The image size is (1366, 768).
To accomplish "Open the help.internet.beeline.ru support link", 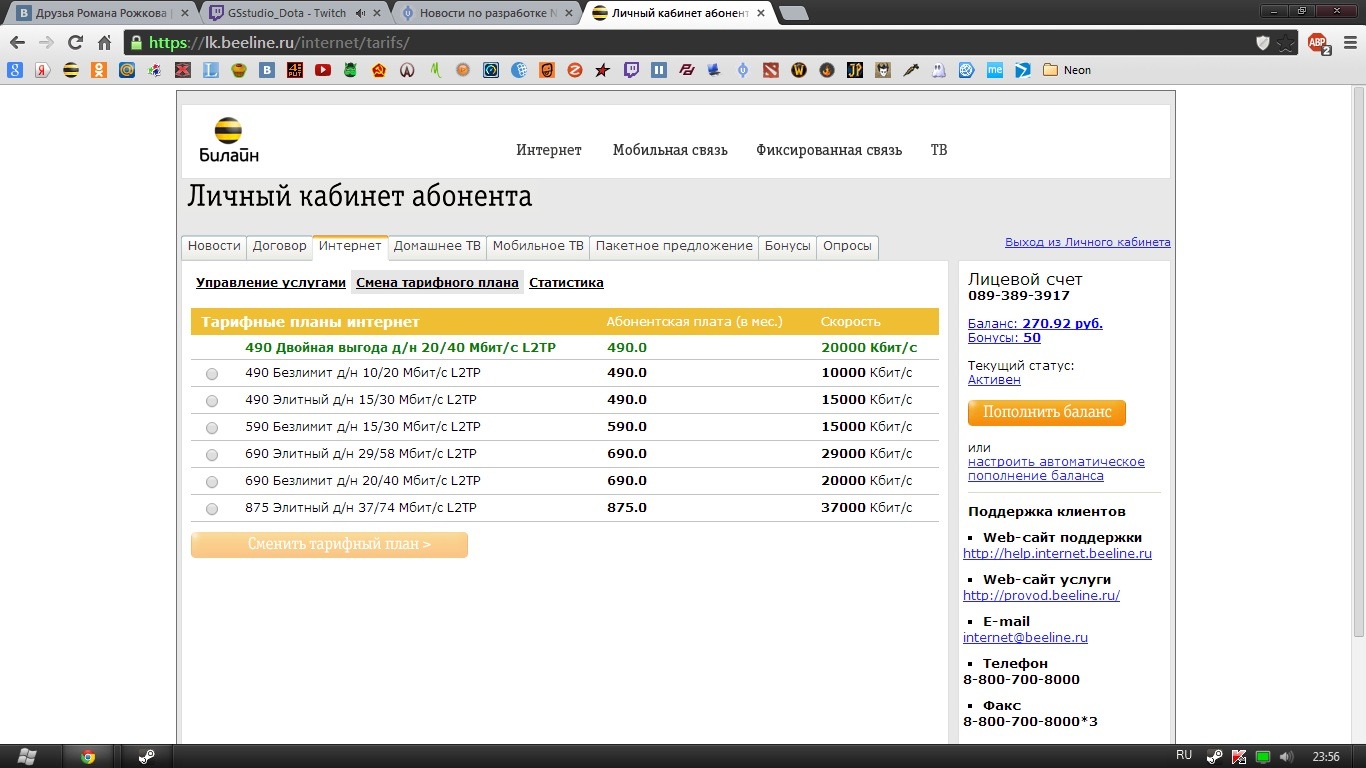I will tap(1057, 554).
